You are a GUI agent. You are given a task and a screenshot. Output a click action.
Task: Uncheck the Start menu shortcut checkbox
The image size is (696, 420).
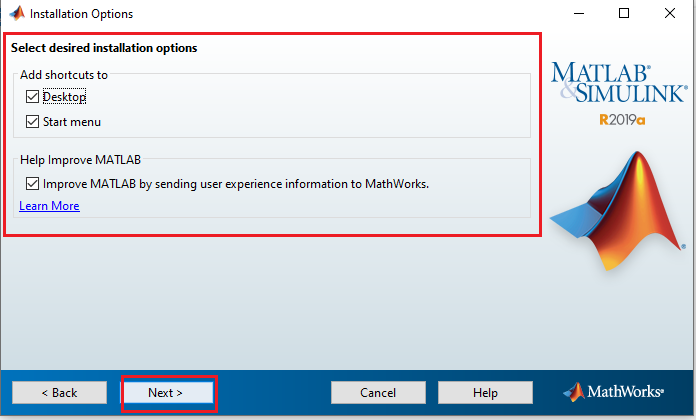tap(33, 122)
